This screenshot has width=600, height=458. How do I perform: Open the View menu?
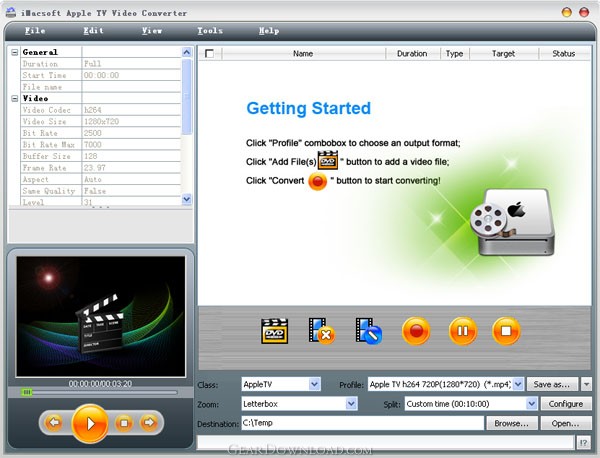pyautogui.click(x=152, y=31)
